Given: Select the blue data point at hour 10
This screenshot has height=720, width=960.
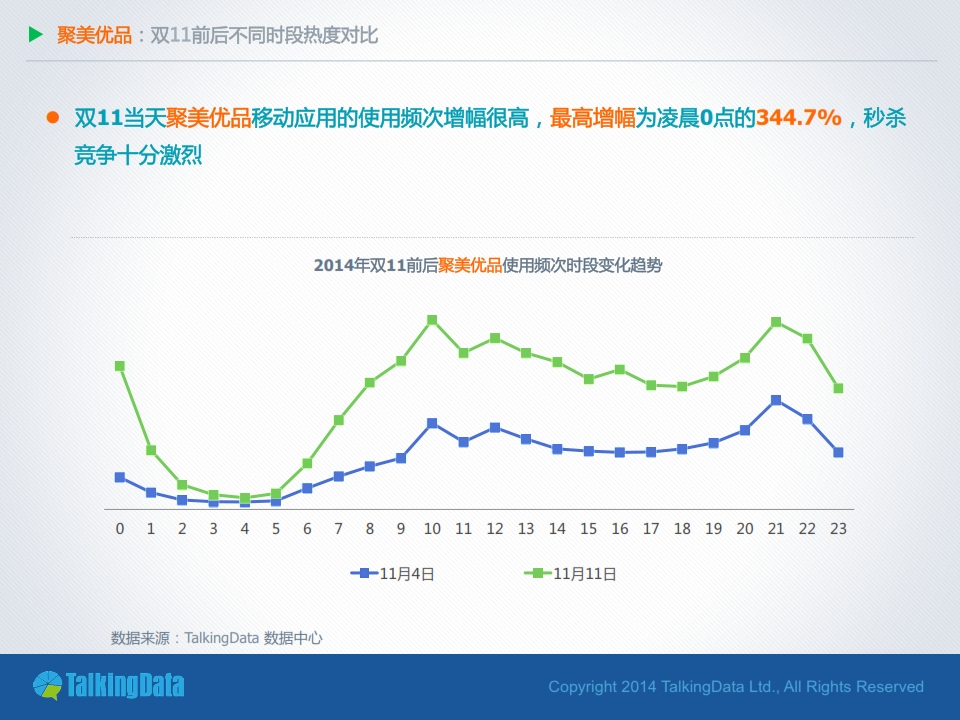Looking at the screenshot, I should pos(432,423).
